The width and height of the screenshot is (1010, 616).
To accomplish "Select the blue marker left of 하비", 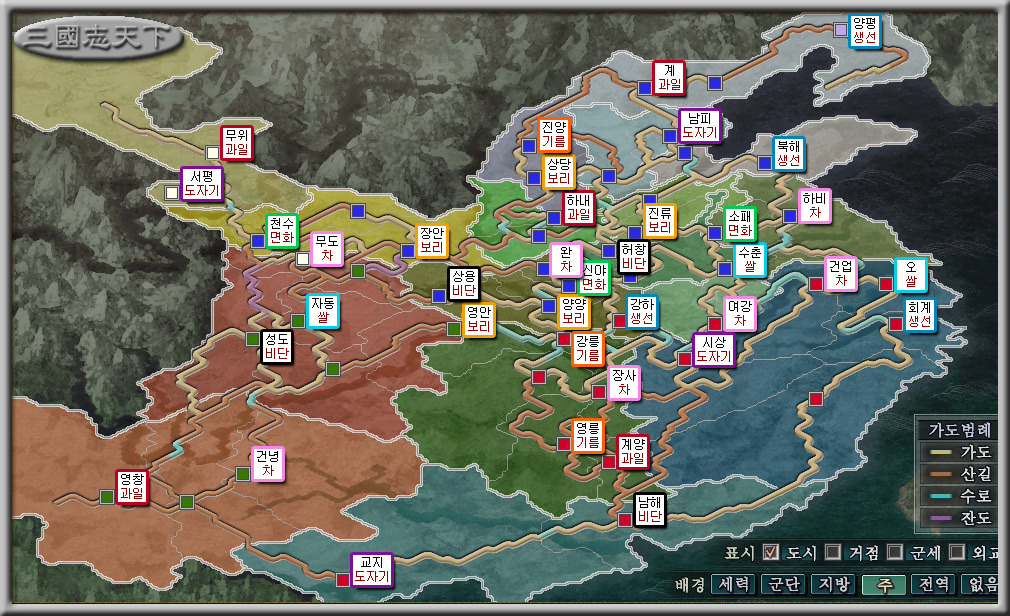I will point(790,216).
